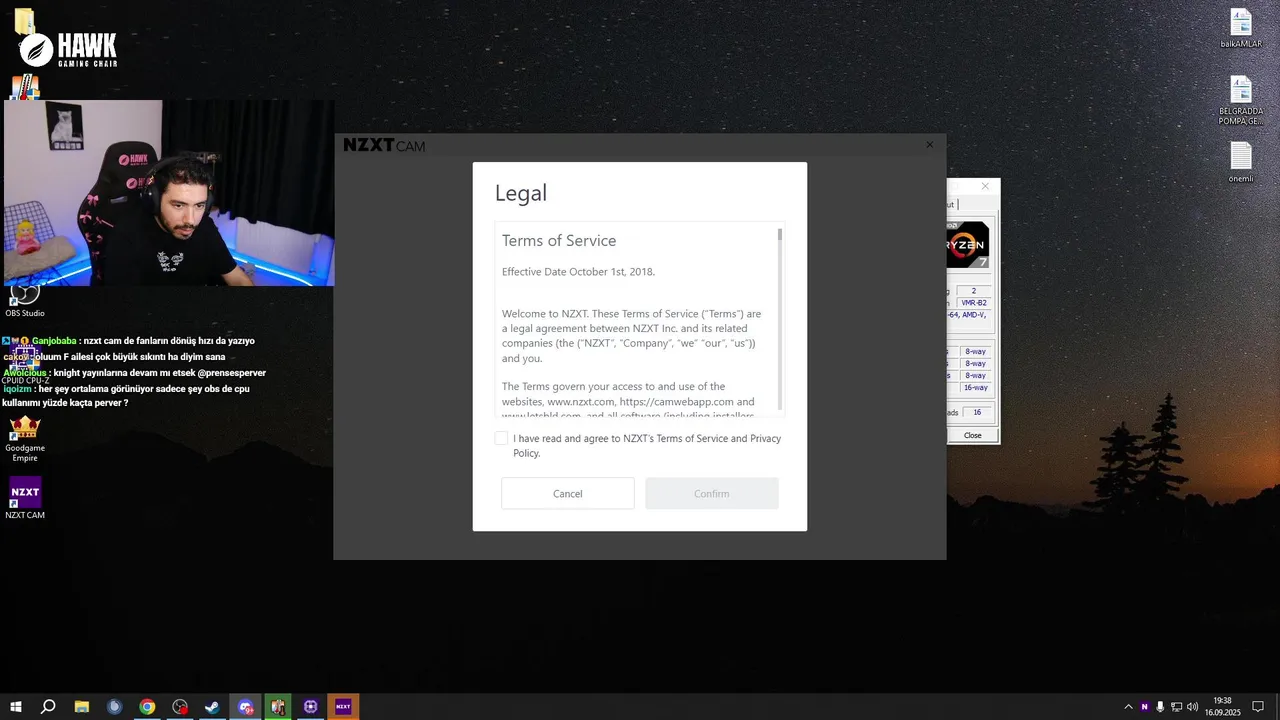Viewport: 1280px width, 720px height.
Task: Select the onemli text file on desktop
Action: (x=1241, y=162)
